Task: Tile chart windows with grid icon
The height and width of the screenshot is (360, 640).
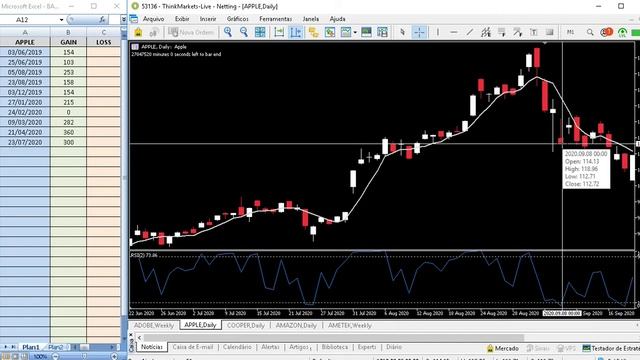Action: point(260,32)
